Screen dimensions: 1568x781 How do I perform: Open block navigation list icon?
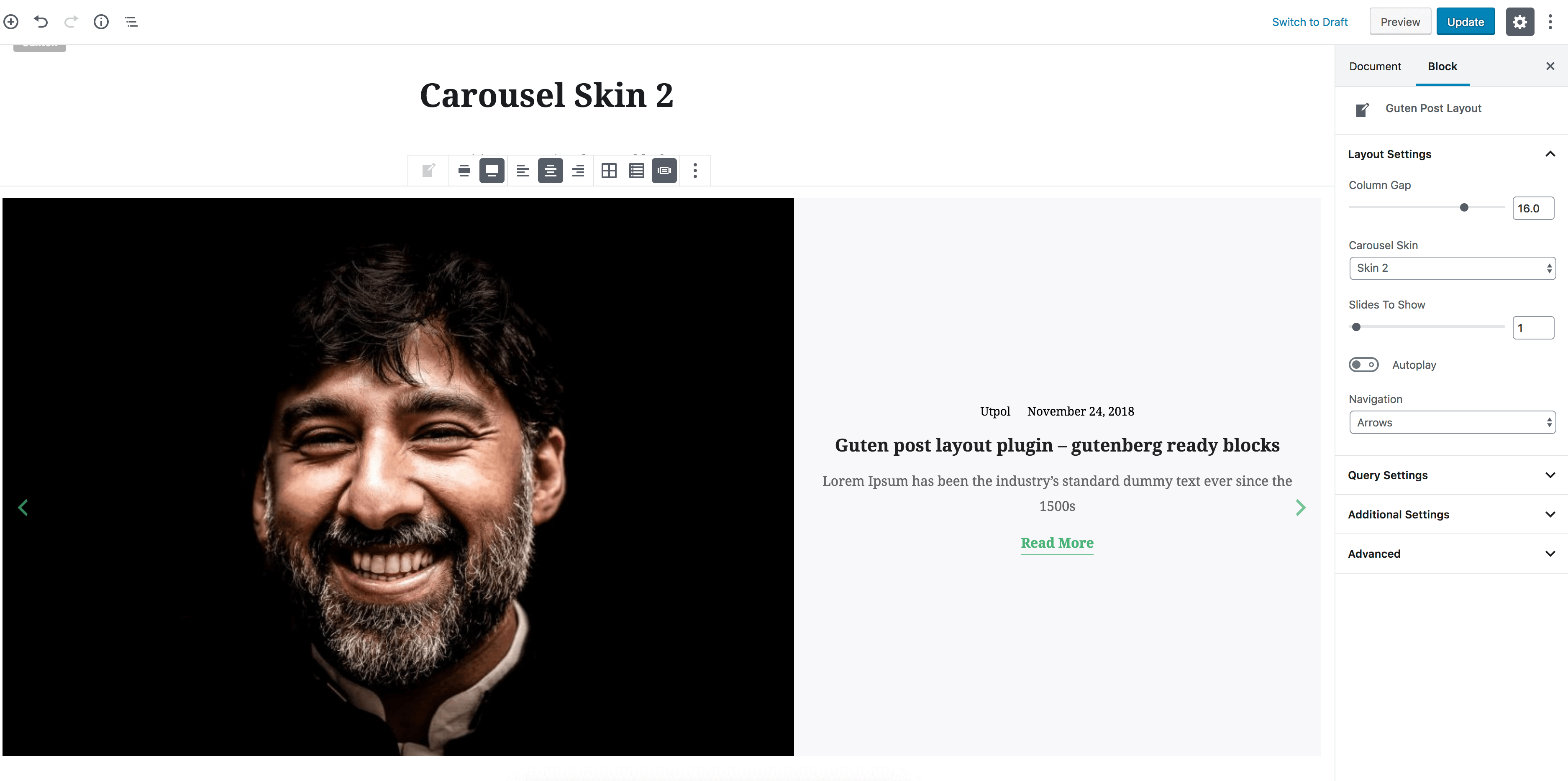[131, 22]
